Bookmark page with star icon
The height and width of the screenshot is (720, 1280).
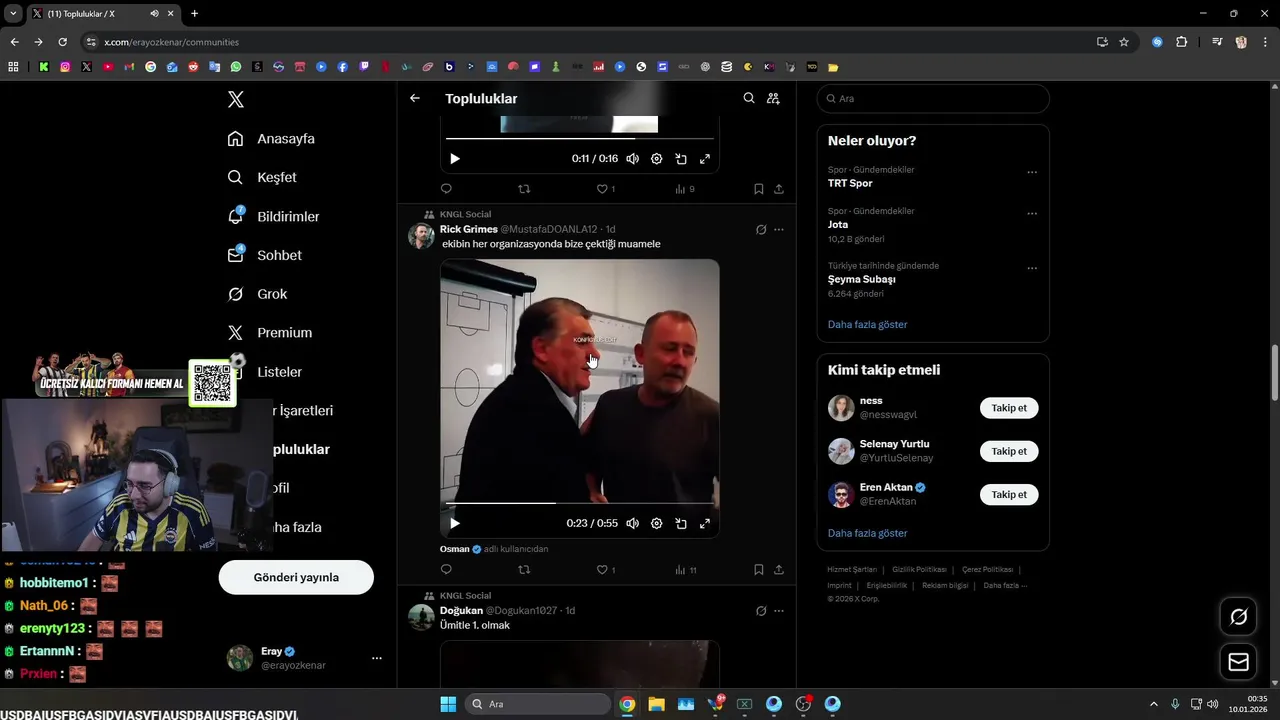[x=1124, y=42]
